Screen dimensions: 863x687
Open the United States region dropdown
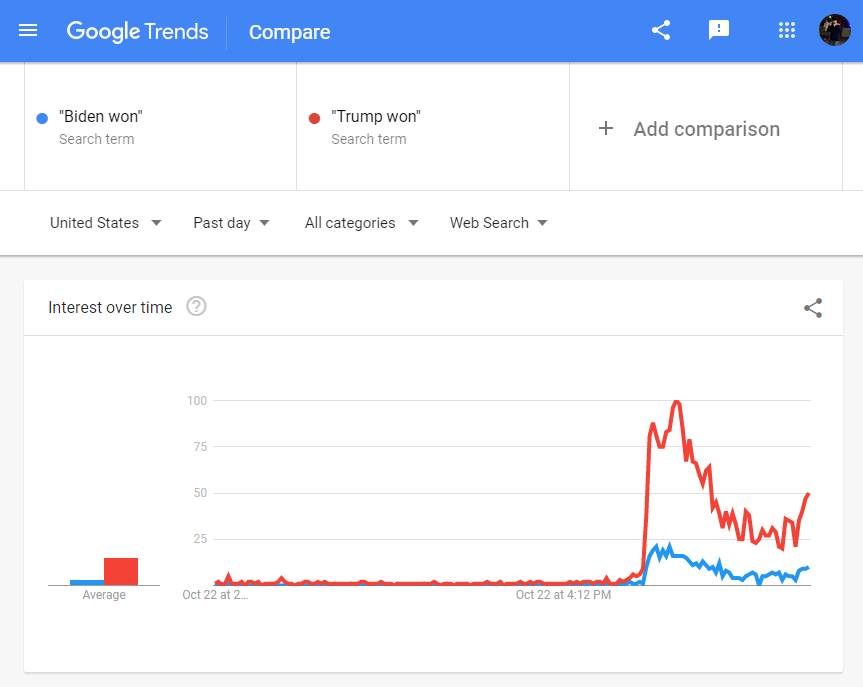pyautogui.click(x=105, y=223)
